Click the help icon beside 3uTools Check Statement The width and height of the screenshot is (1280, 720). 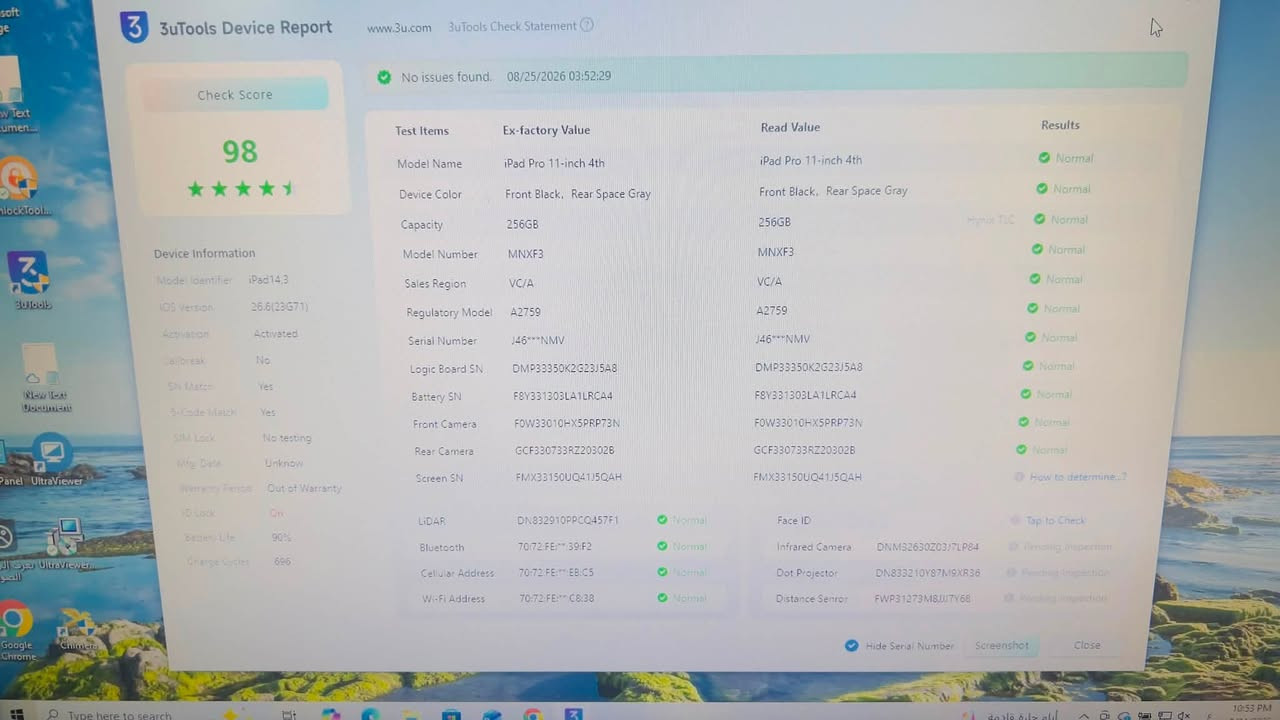587,25
